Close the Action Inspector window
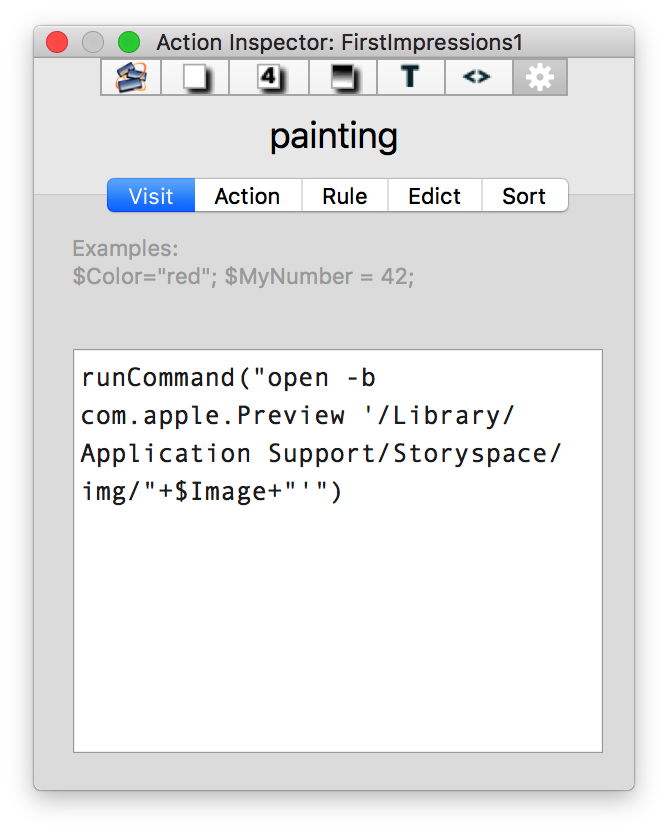Screen dimensions: 668x832 [57, 42]
